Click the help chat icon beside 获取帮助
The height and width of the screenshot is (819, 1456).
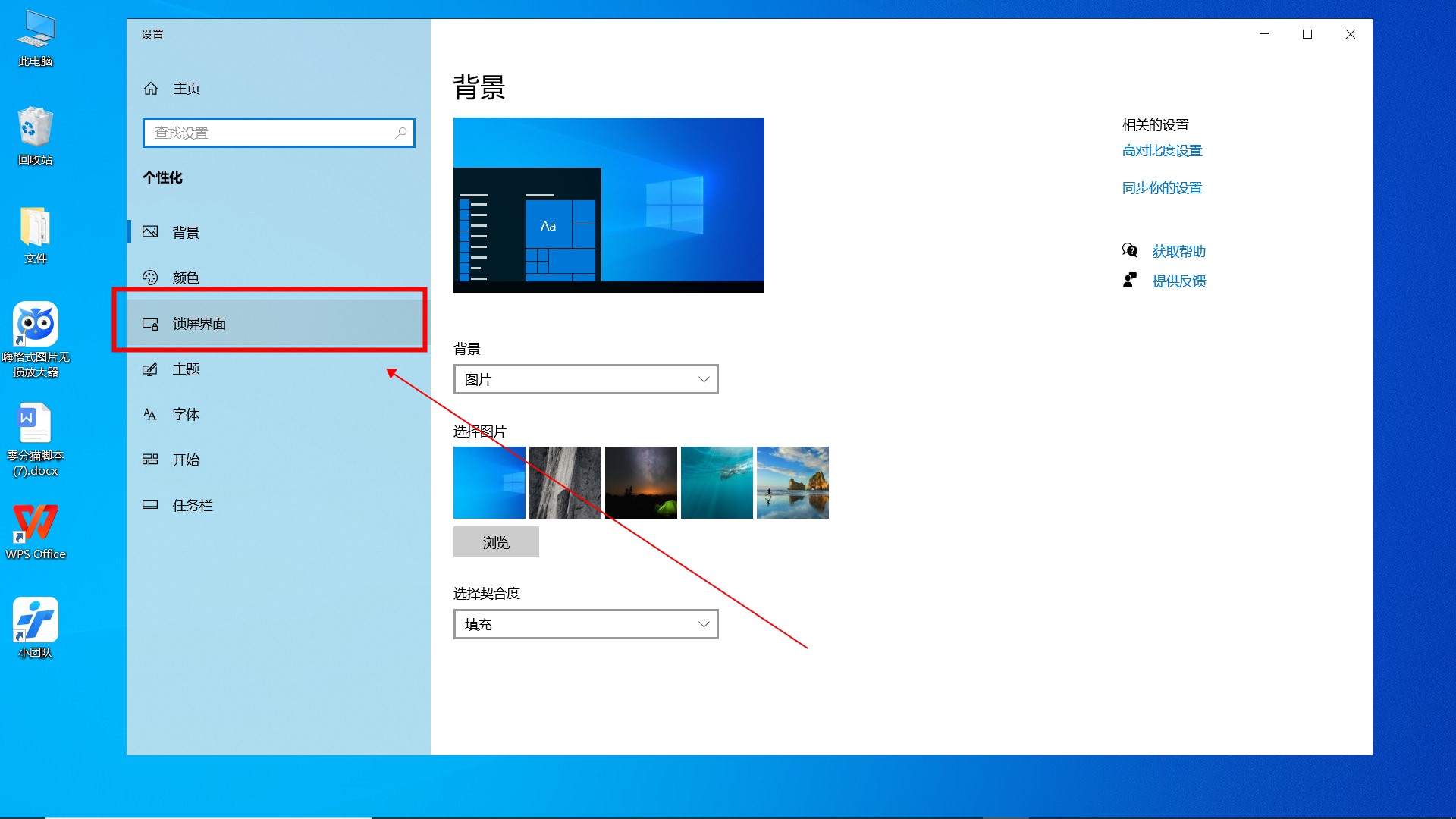(1130, 251)
